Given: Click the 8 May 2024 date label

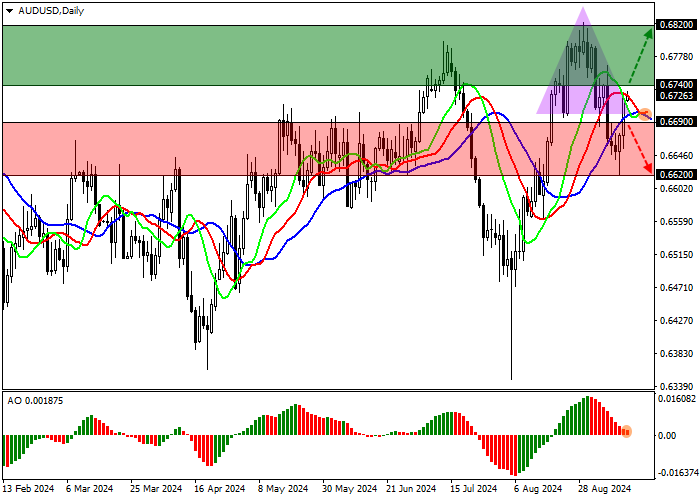Looking at the screenshot, I should 283,489.
